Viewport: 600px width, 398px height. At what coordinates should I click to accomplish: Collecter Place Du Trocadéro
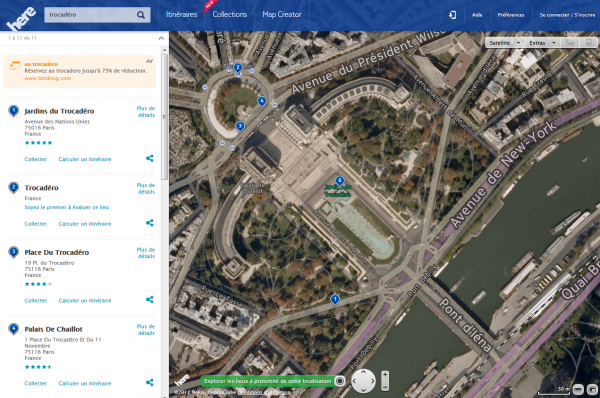36,301
